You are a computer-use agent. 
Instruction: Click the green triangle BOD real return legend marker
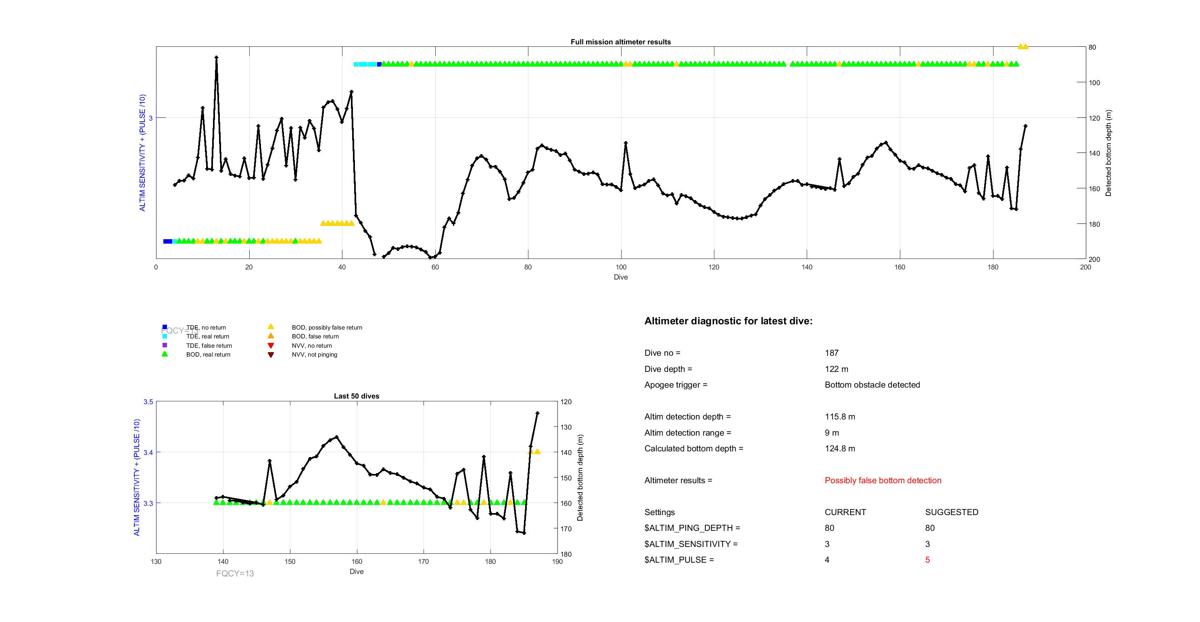point(164,354)
